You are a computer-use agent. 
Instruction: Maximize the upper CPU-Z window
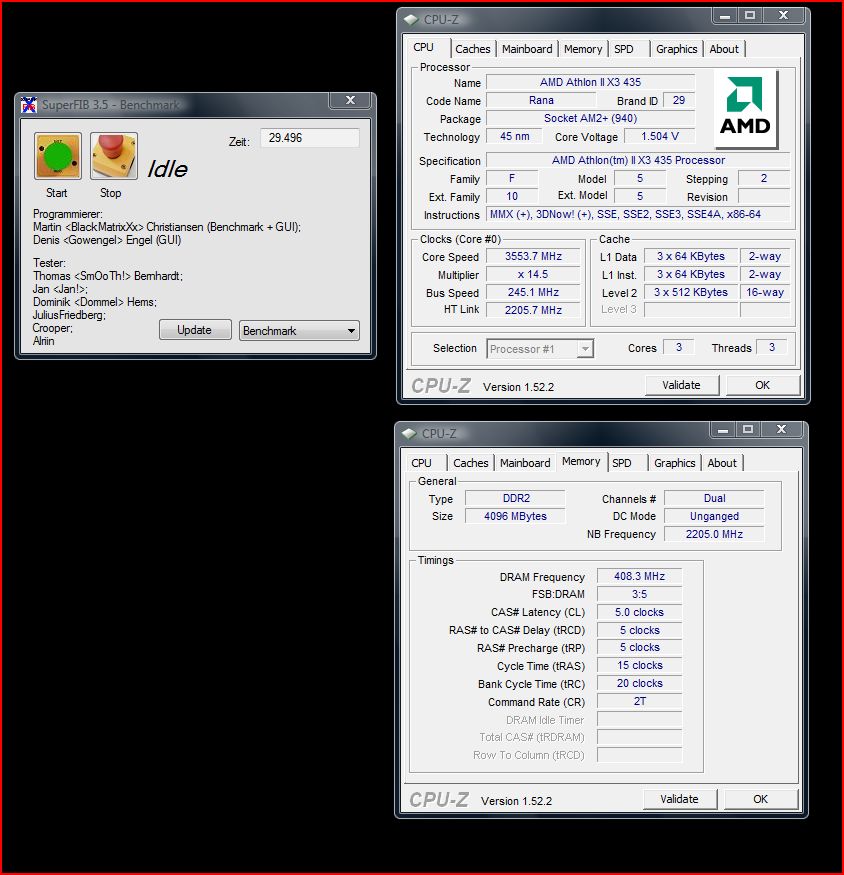750,16
